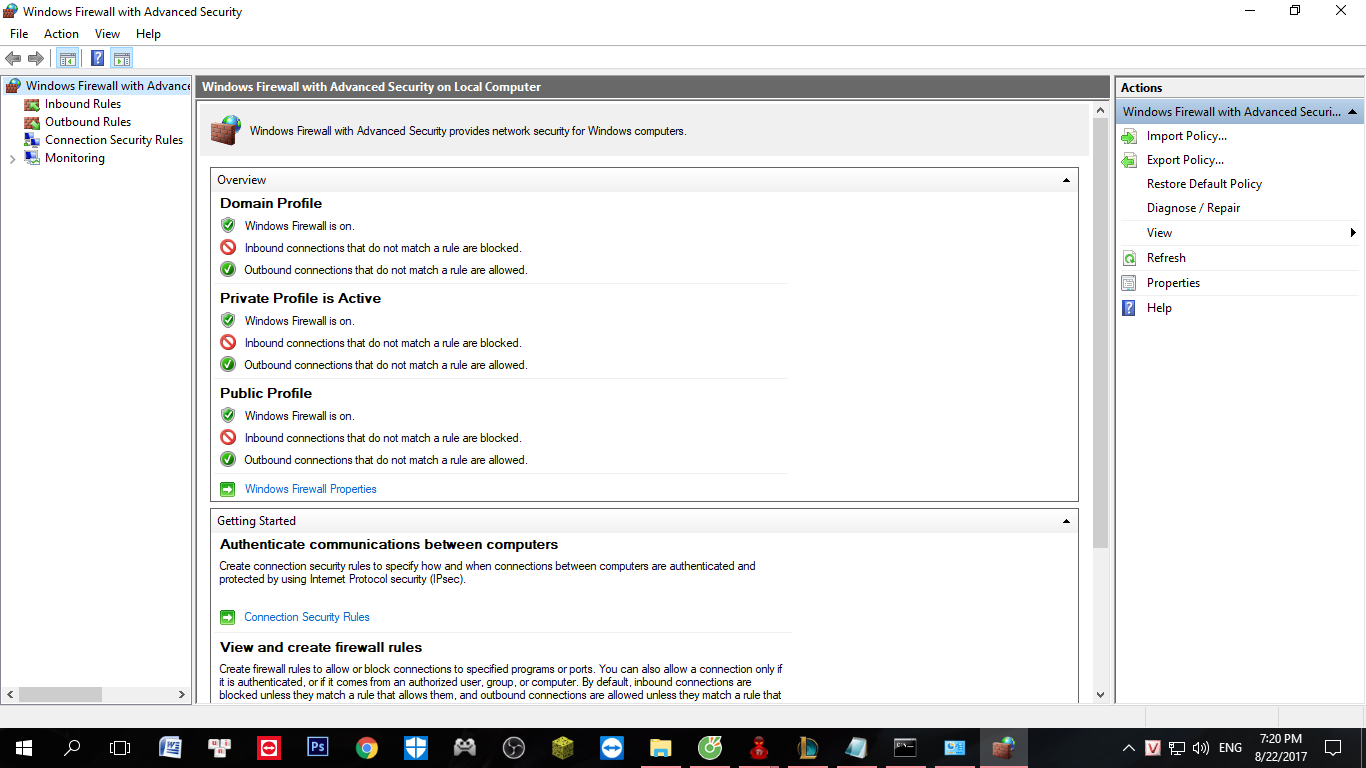Click the blue Help icon in the toolbar
The width and height of the screenshot is (1366, 768).
coord(98,58)
